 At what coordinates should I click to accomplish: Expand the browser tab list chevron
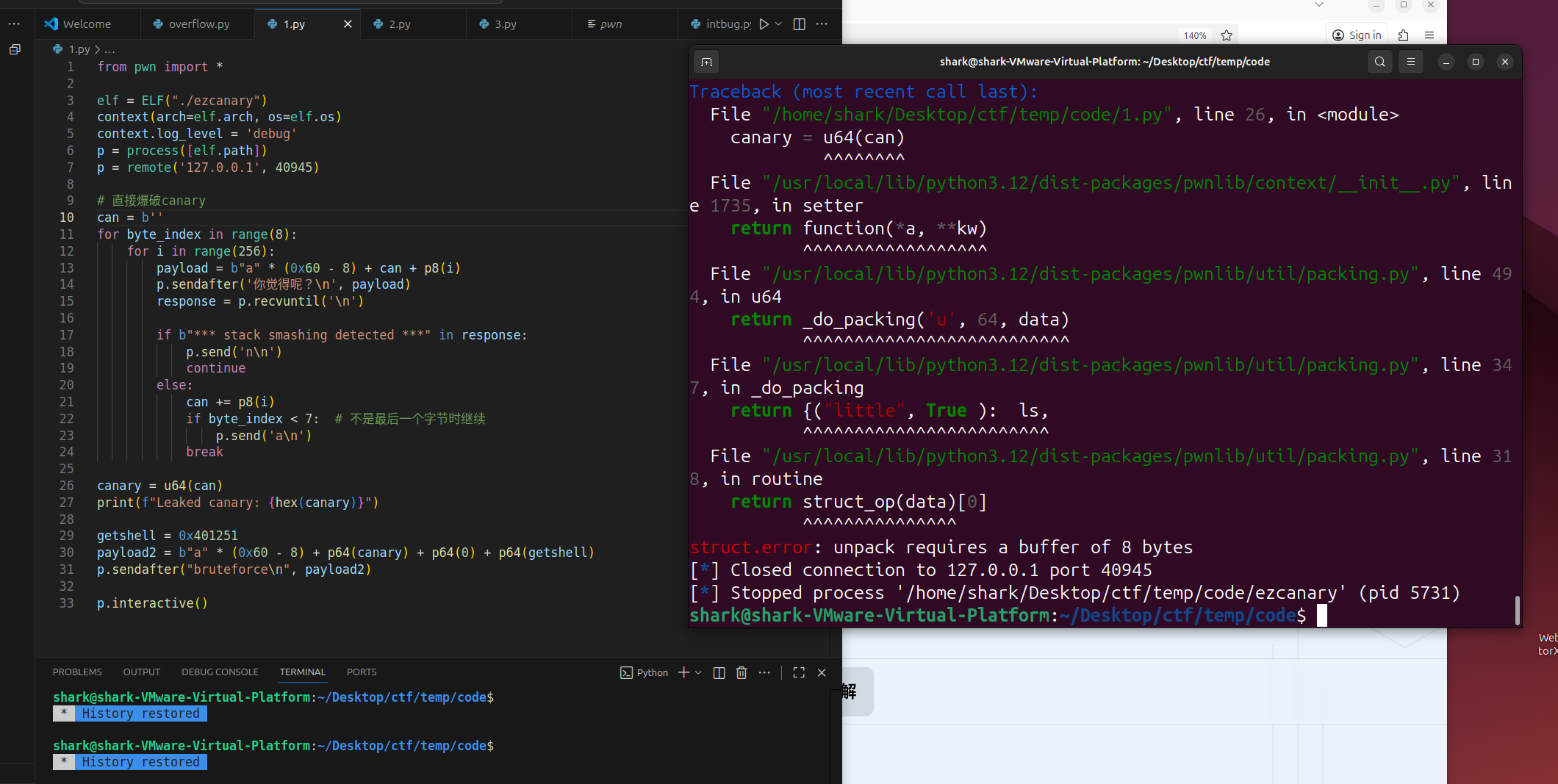1319,4
